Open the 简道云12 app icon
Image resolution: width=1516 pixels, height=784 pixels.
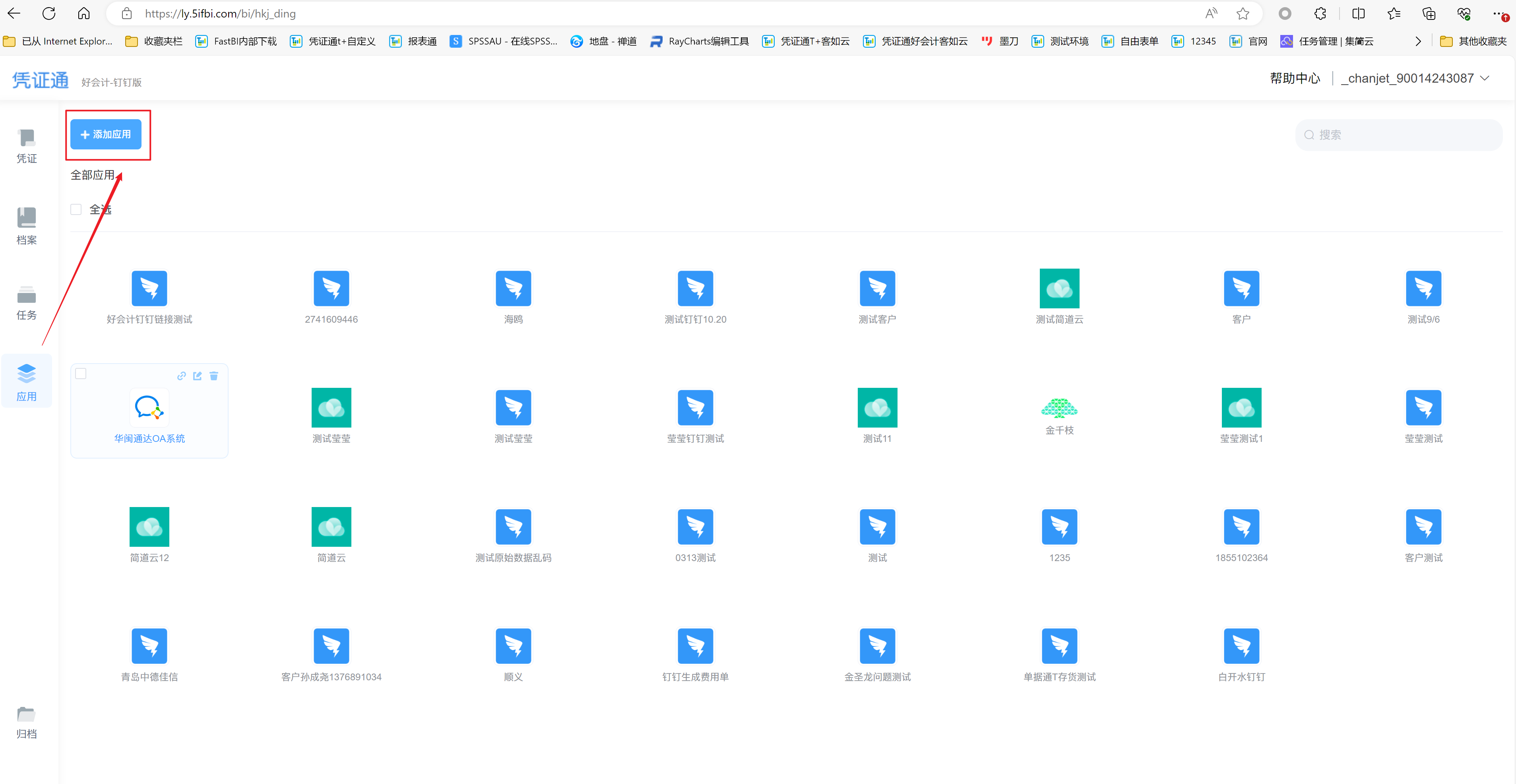149,527
